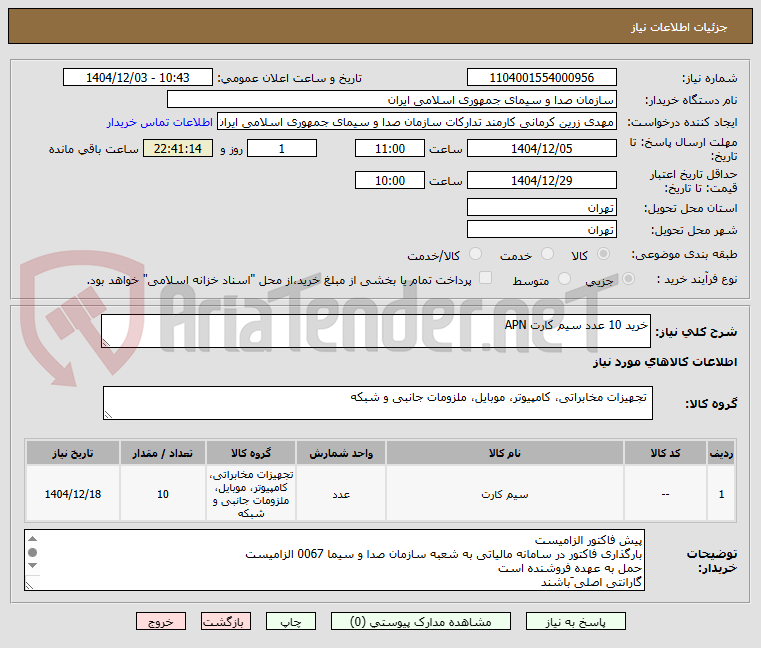Click the announcement date field 1404/12/03 - 10:43
This screenshot has width=761, height=648.
[138, 77]
